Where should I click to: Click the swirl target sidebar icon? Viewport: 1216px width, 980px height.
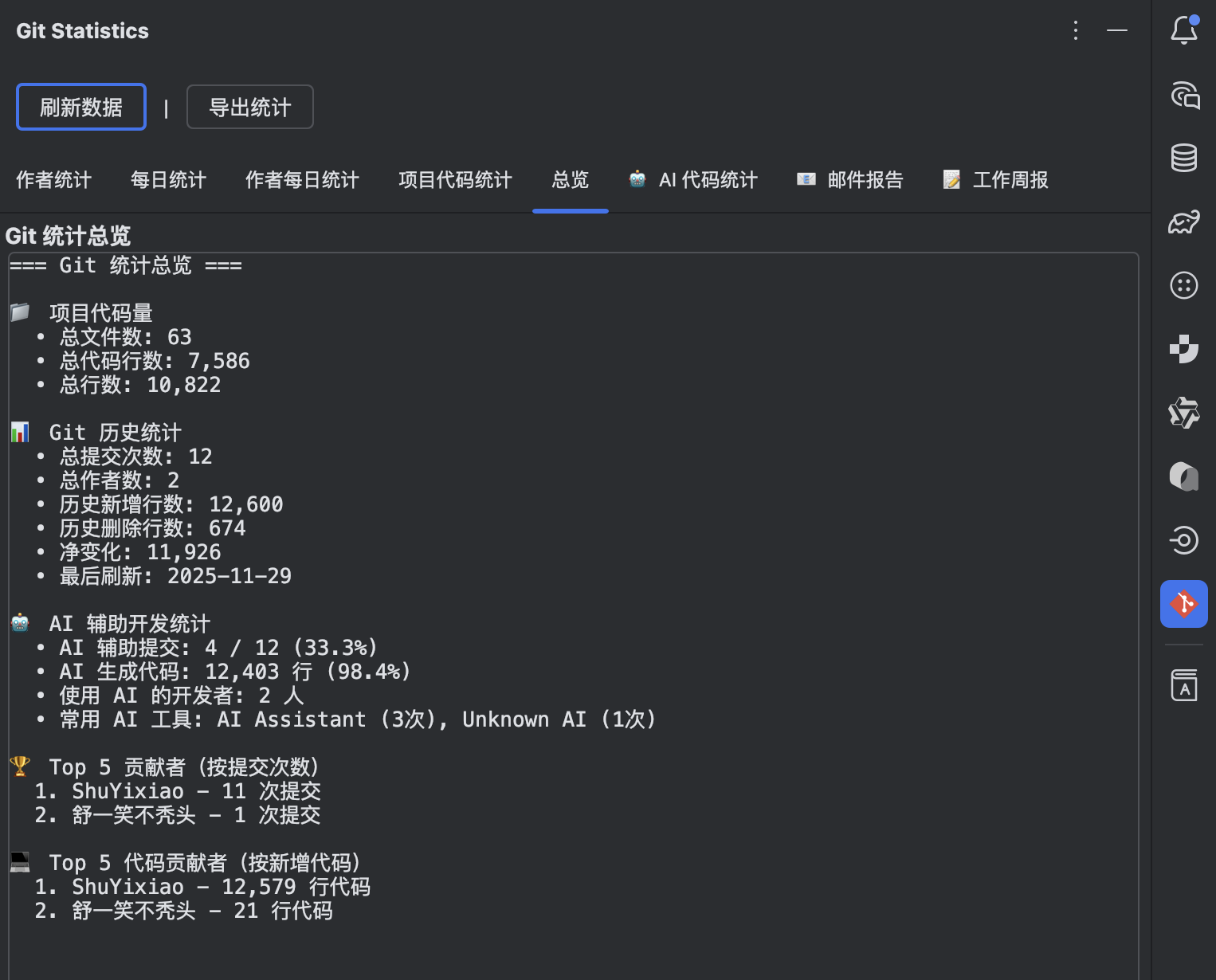[x=1184, y=540]
